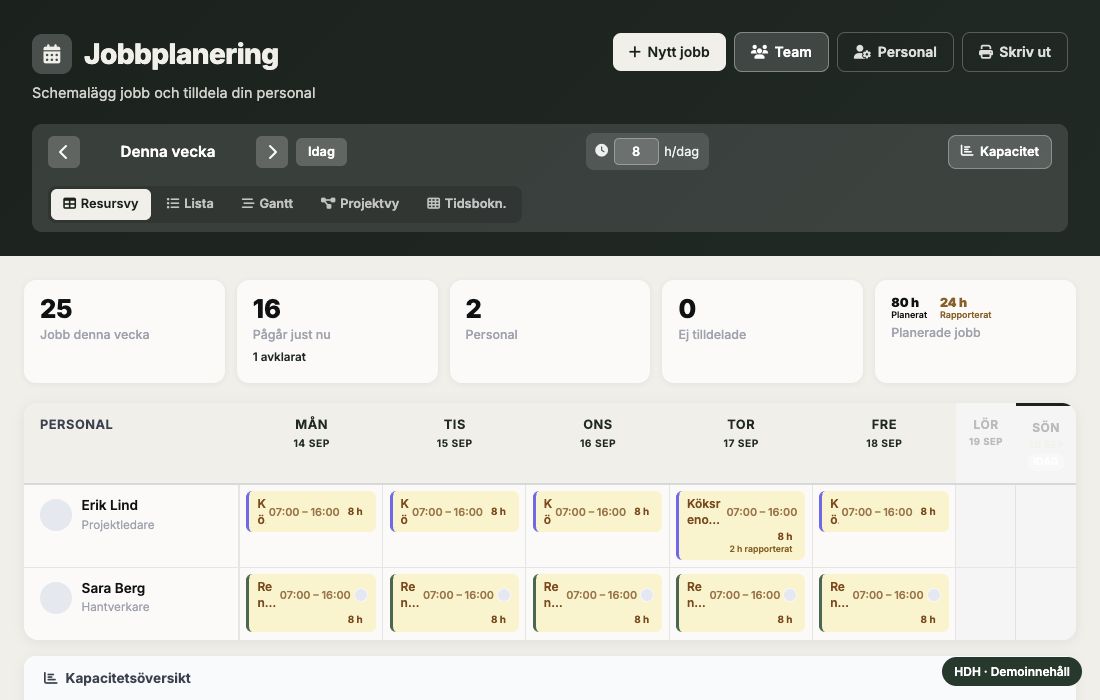Switch to Lista tab
1100x700 pixels.
(190, 203)
